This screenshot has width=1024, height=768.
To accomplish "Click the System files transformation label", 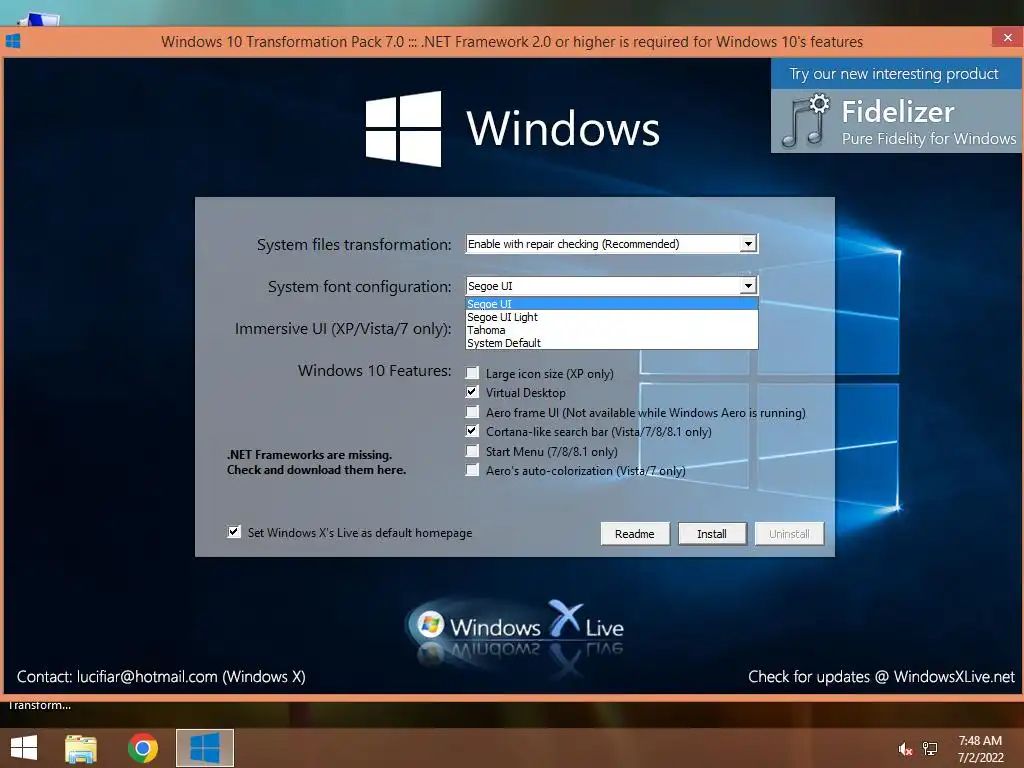I will point(353,244).
